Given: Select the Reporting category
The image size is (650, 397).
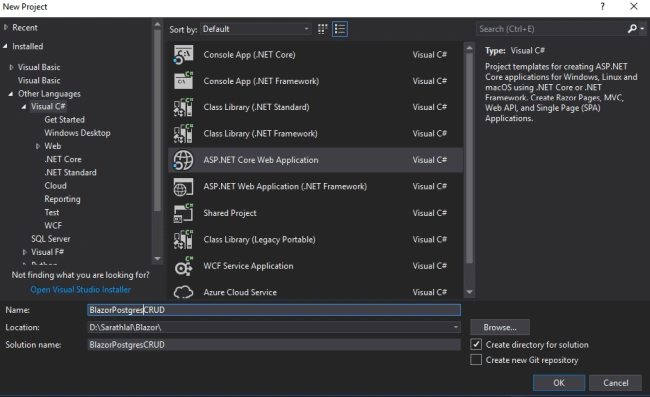Looking at the screenshot, I should pyautogui.click(x=63, y=199).
